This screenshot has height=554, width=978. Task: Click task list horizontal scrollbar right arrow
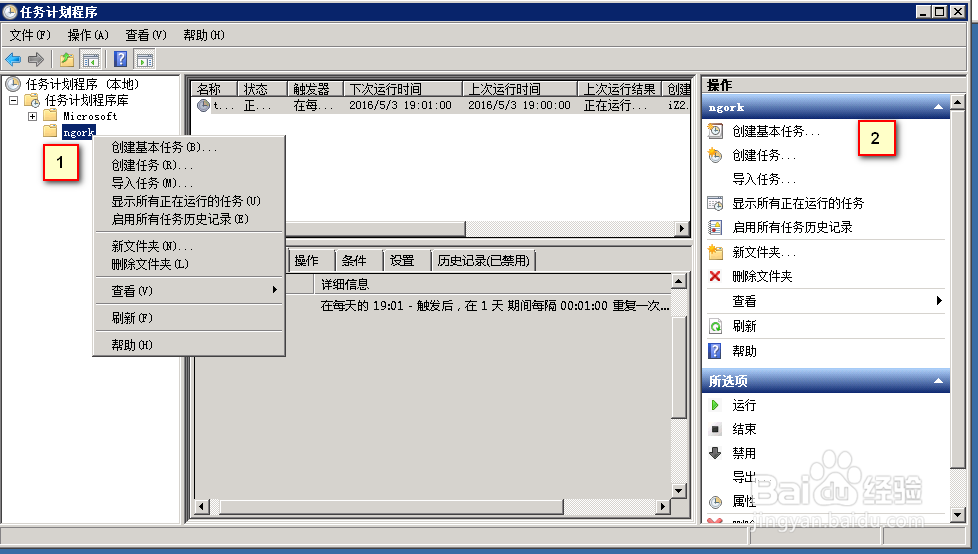(x=682, y=228)
